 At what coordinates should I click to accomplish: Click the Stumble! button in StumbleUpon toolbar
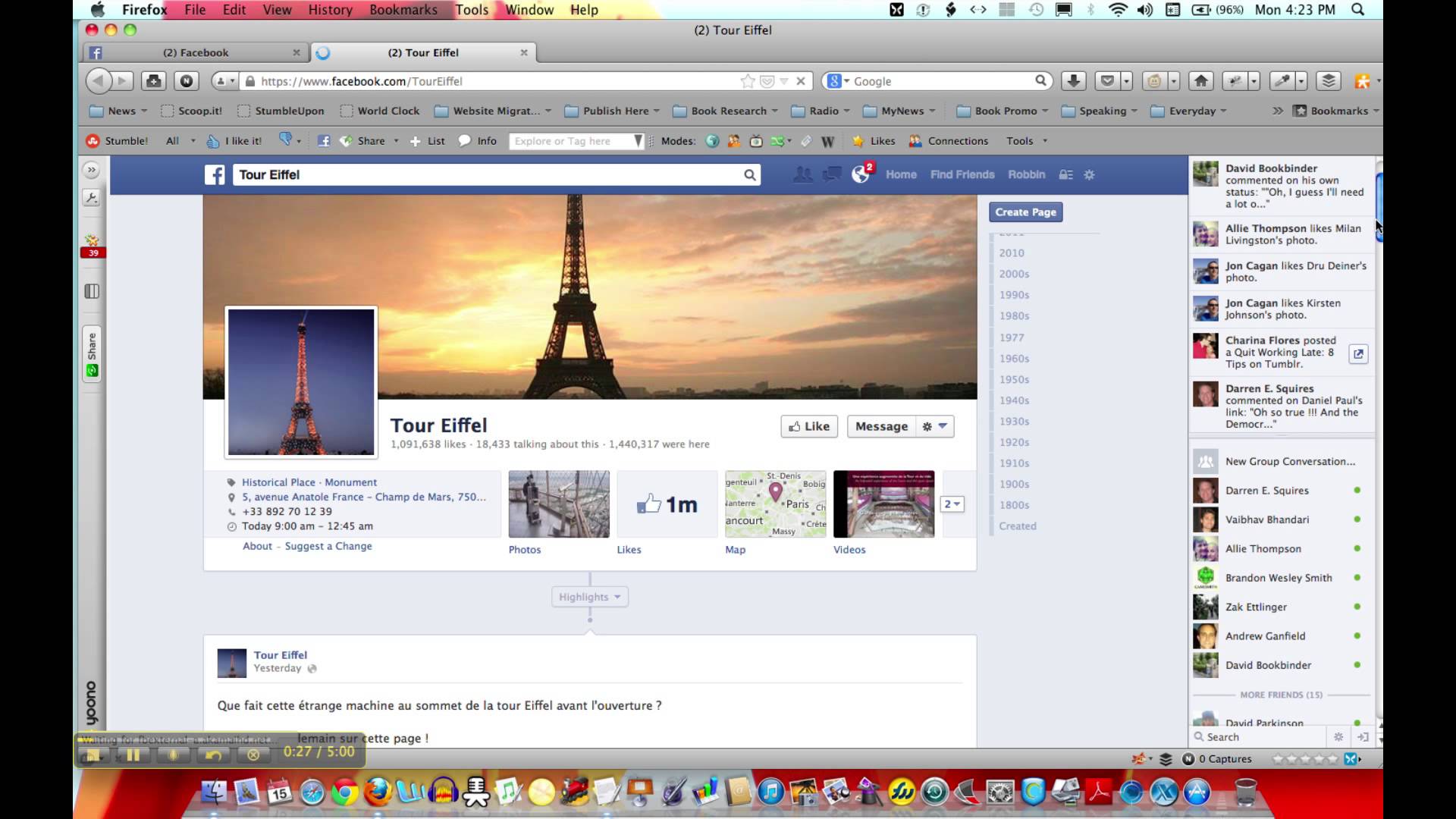(118, 141)
